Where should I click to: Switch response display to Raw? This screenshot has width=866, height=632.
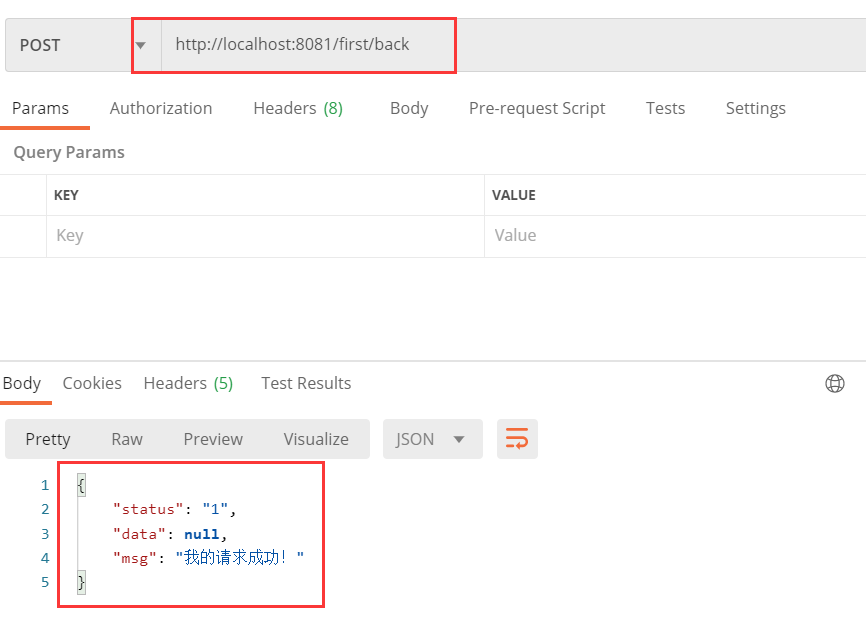[126, 438]
